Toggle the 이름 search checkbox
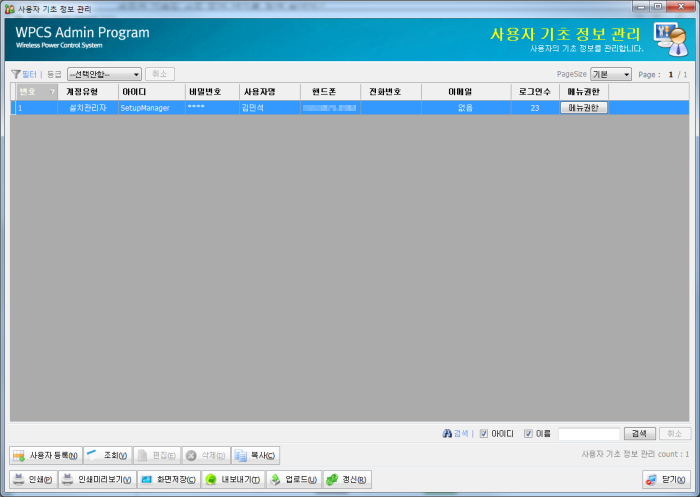The image size is (700, 497). coord(528,434)
